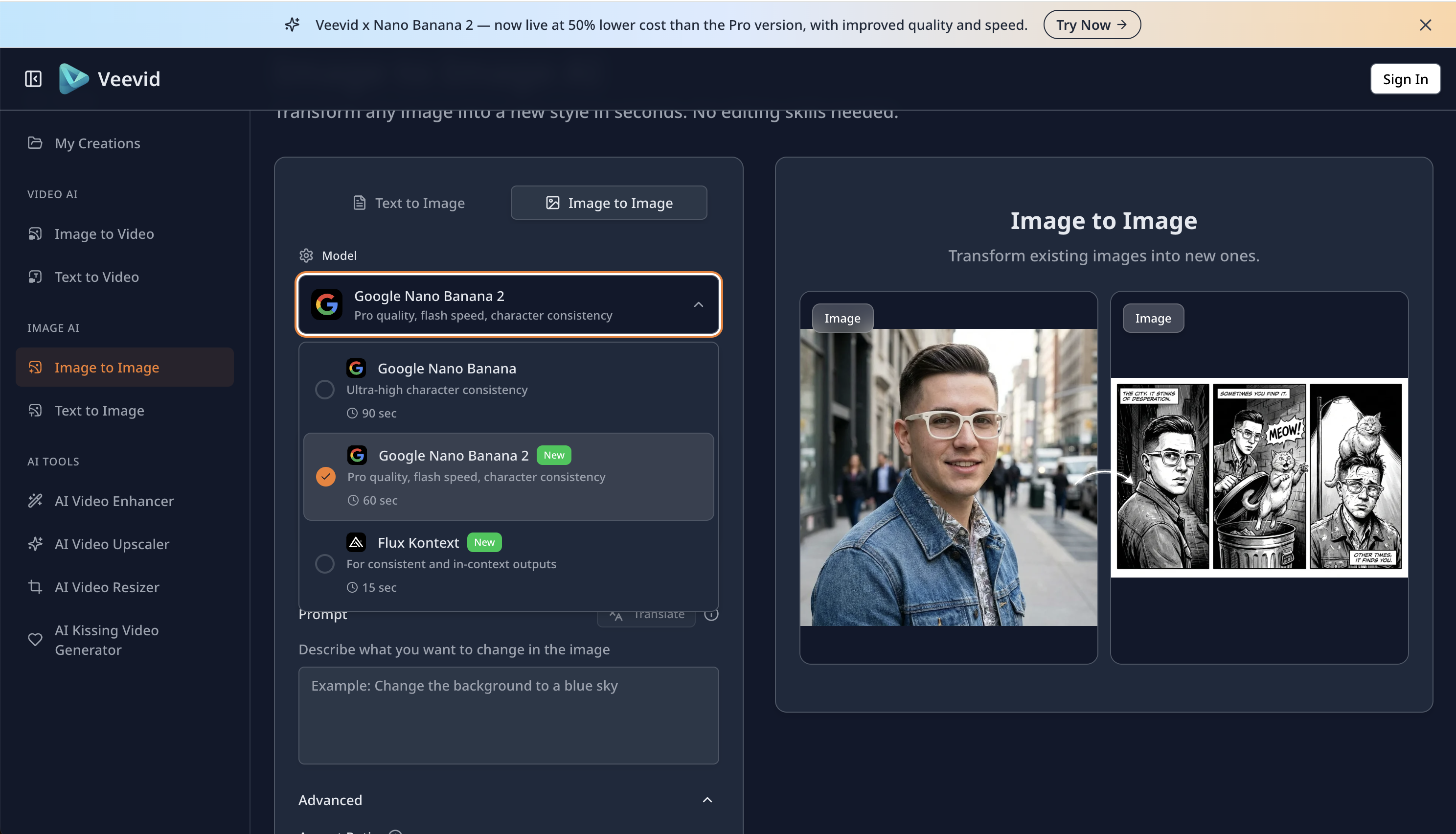Collapse the Model dropdown selector
This screenshot has width=1456, height=834.
tap(698, 305)
